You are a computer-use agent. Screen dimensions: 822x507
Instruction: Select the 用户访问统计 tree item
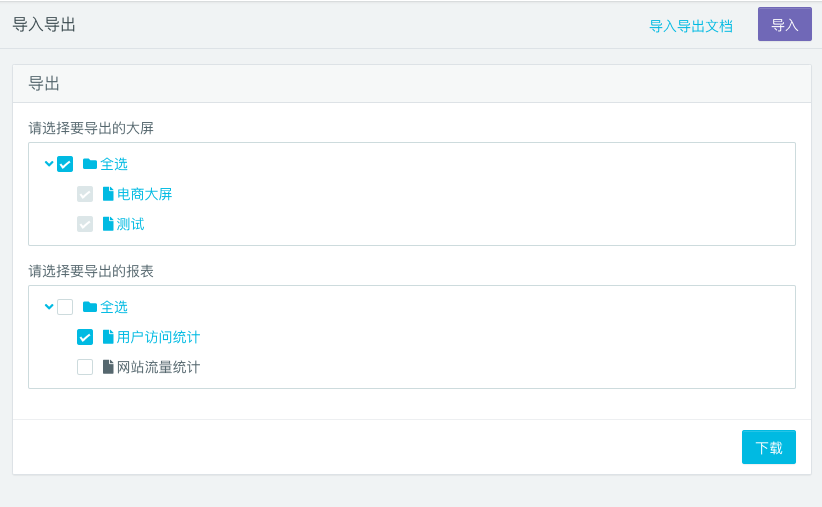[158, 337]
